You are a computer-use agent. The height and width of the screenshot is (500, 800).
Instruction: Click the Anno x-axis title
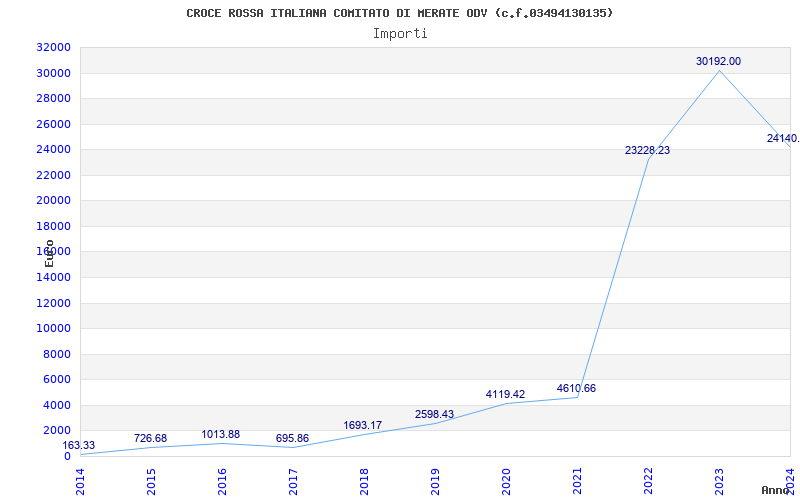(x=776, y=490)
